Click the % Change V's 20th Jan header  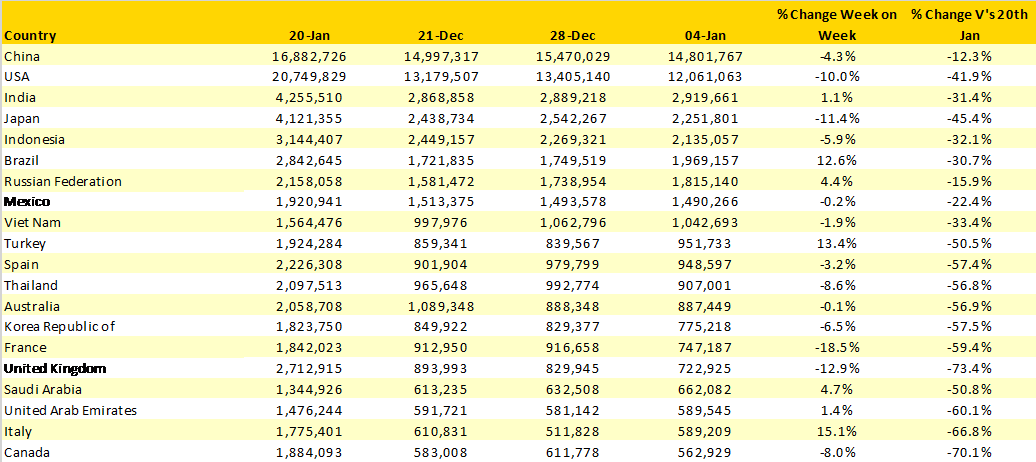coord(968,25)
